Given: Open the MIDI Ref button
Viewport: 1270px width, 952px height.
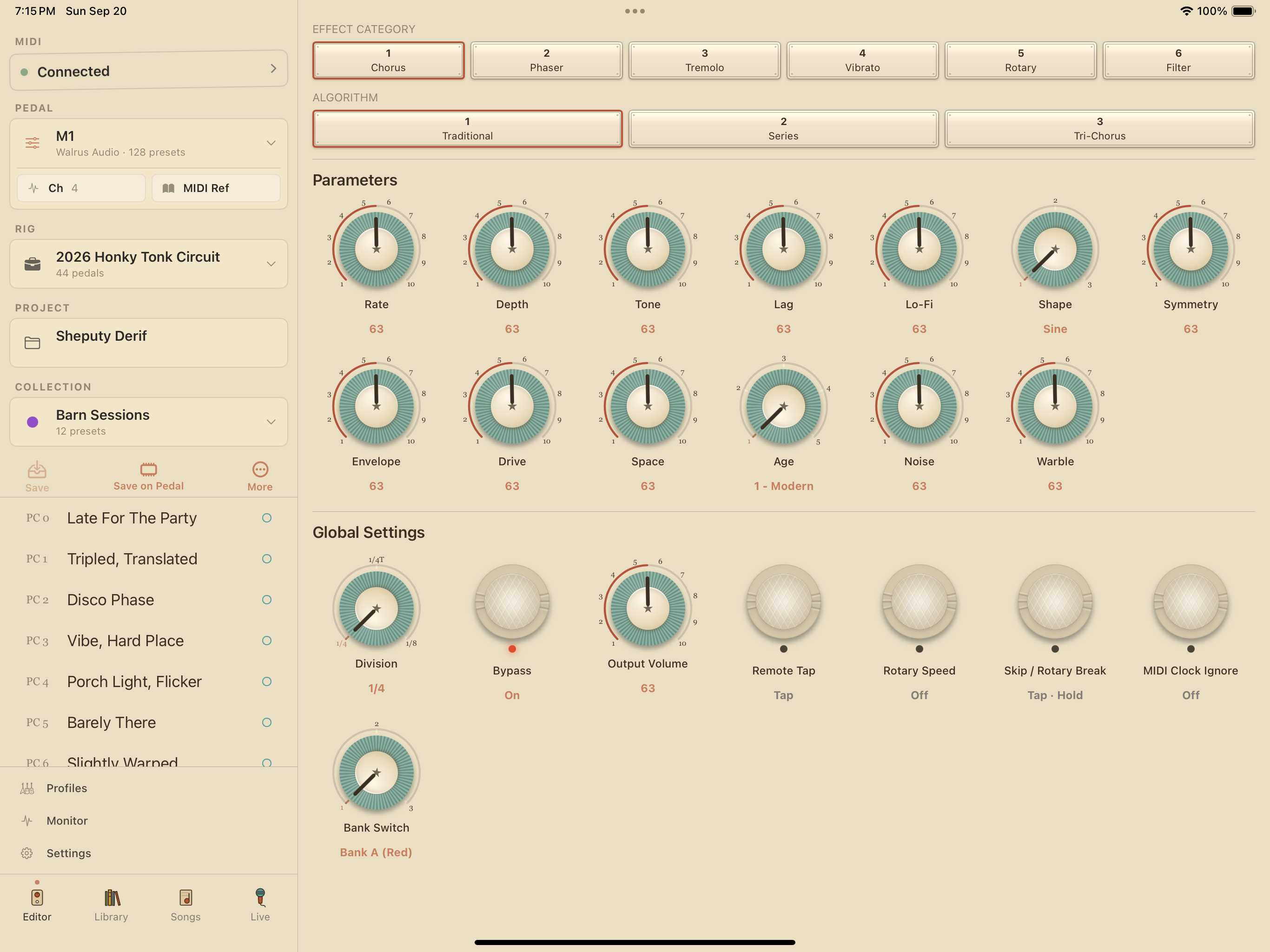Looking at the screenshot, I should (x=216, y=188).
